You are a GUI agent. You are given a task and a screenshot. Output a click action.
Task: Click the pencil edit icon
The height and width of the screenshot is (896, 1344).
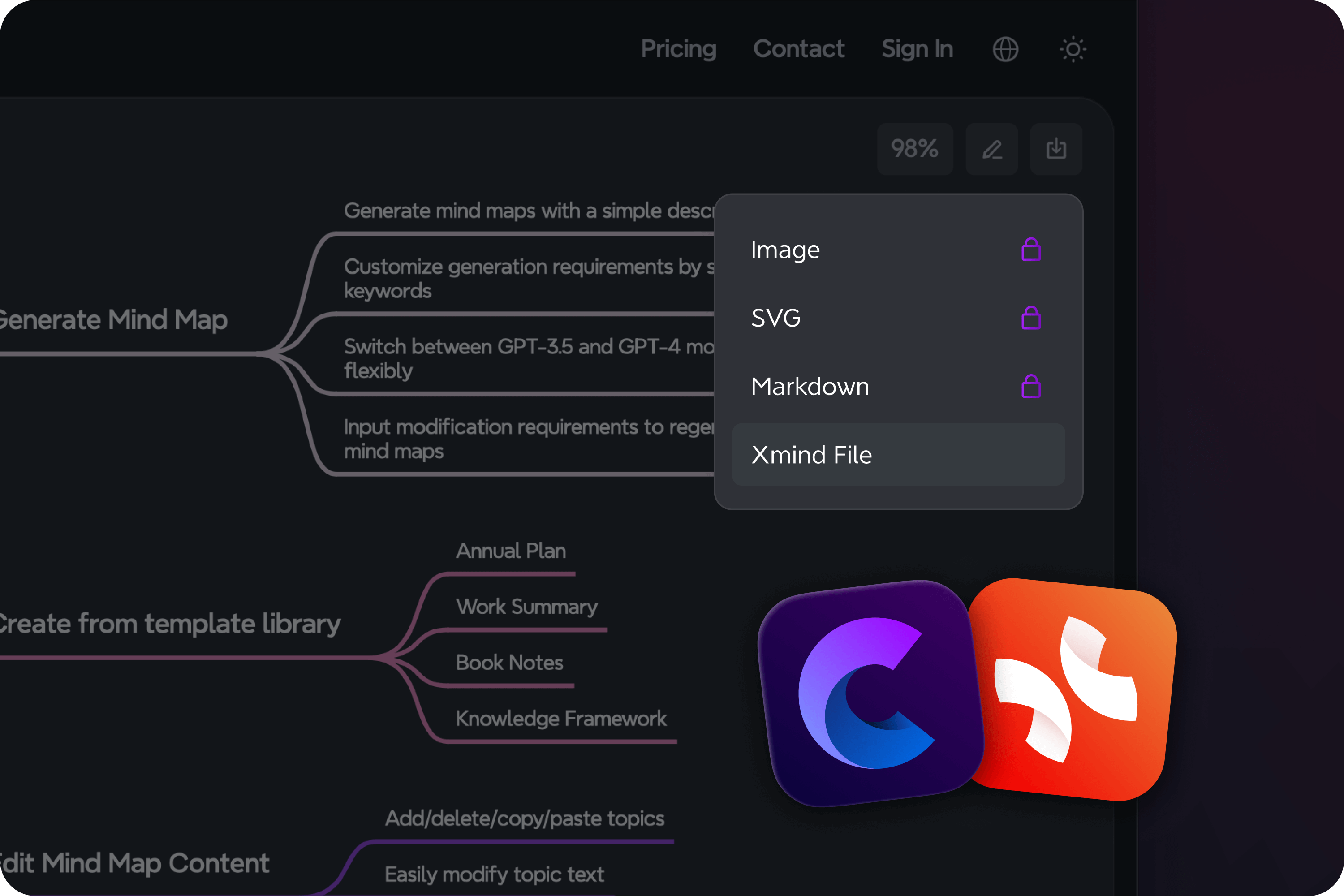coord(991,149)
